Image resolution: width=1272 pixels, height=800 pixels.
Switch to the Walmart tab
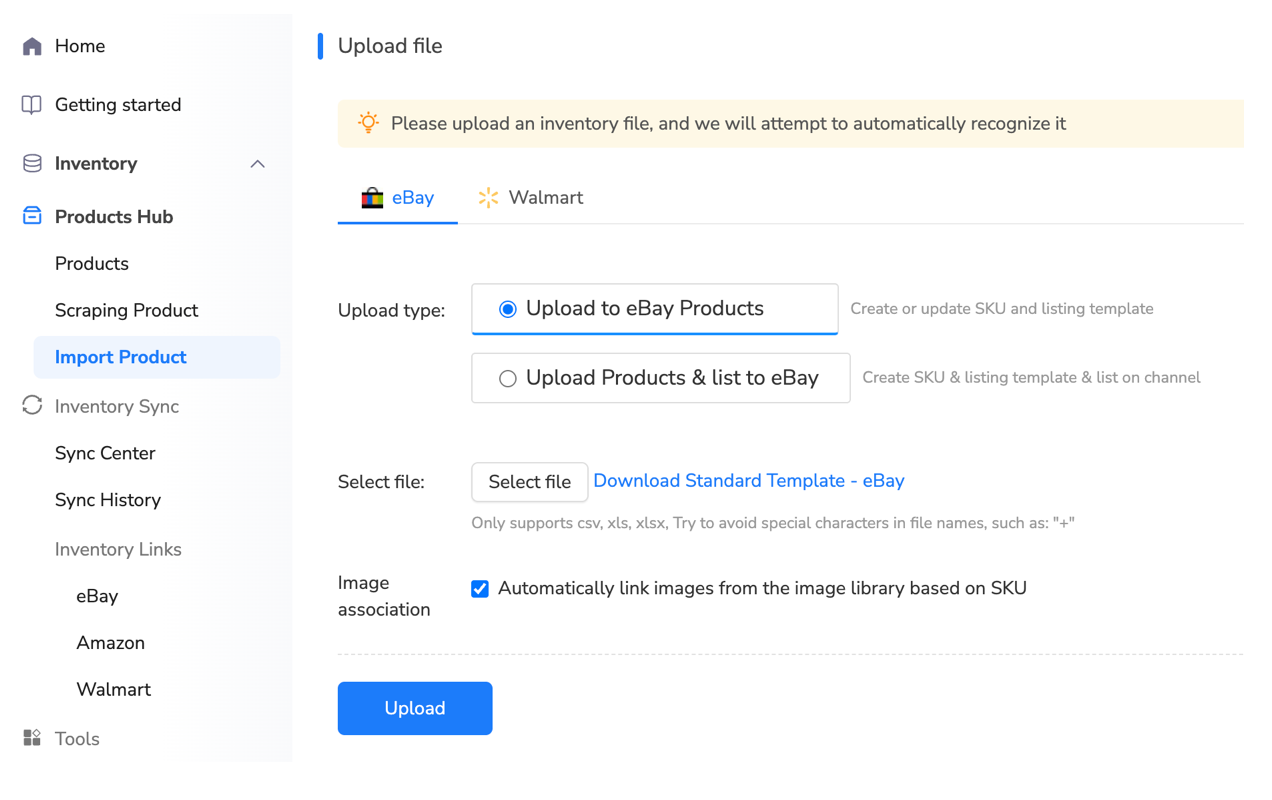[x=530, y=197]
